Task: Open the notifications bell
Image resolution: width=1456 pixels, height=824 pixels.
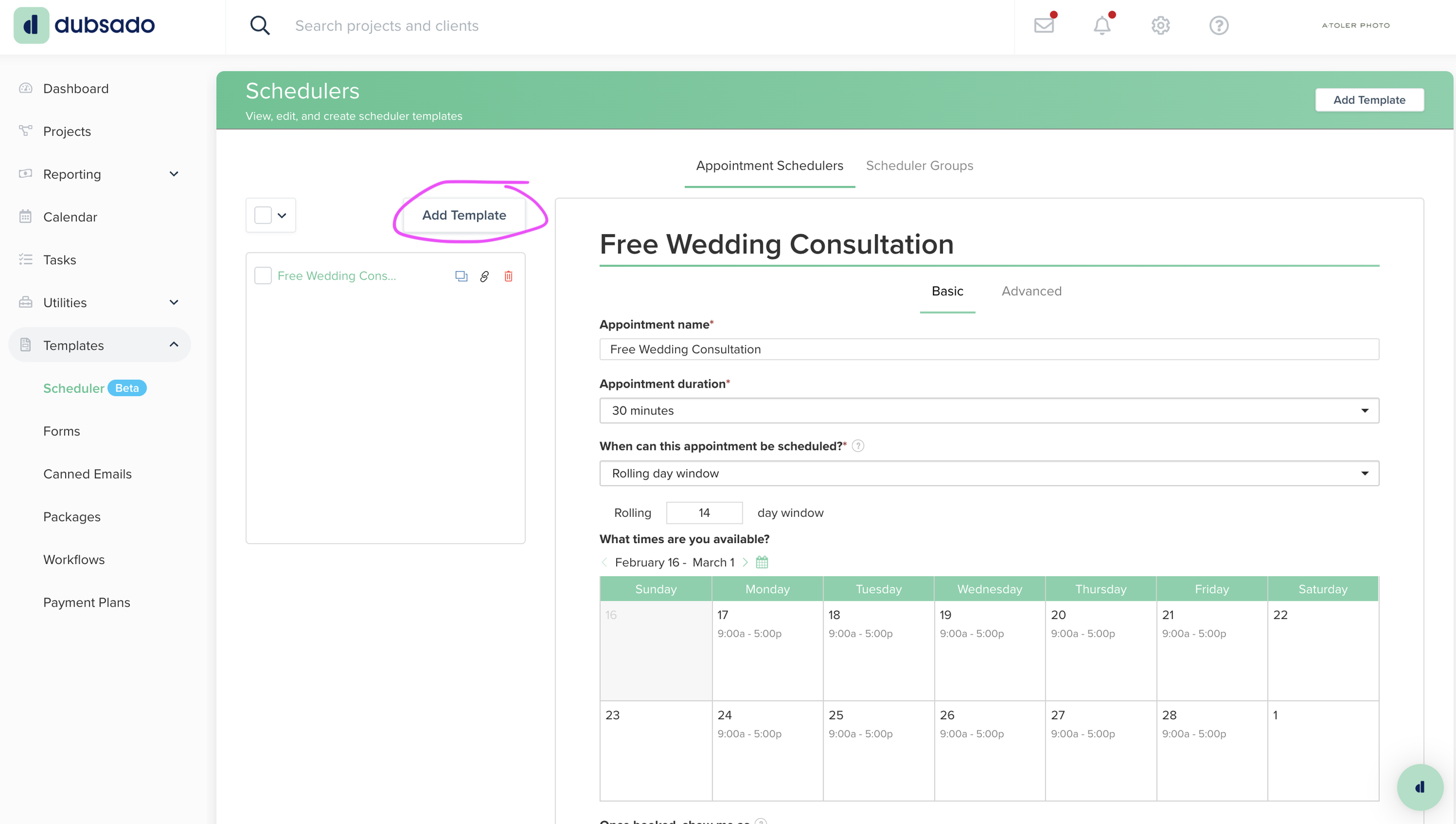Action: [x=1102, y=26]
